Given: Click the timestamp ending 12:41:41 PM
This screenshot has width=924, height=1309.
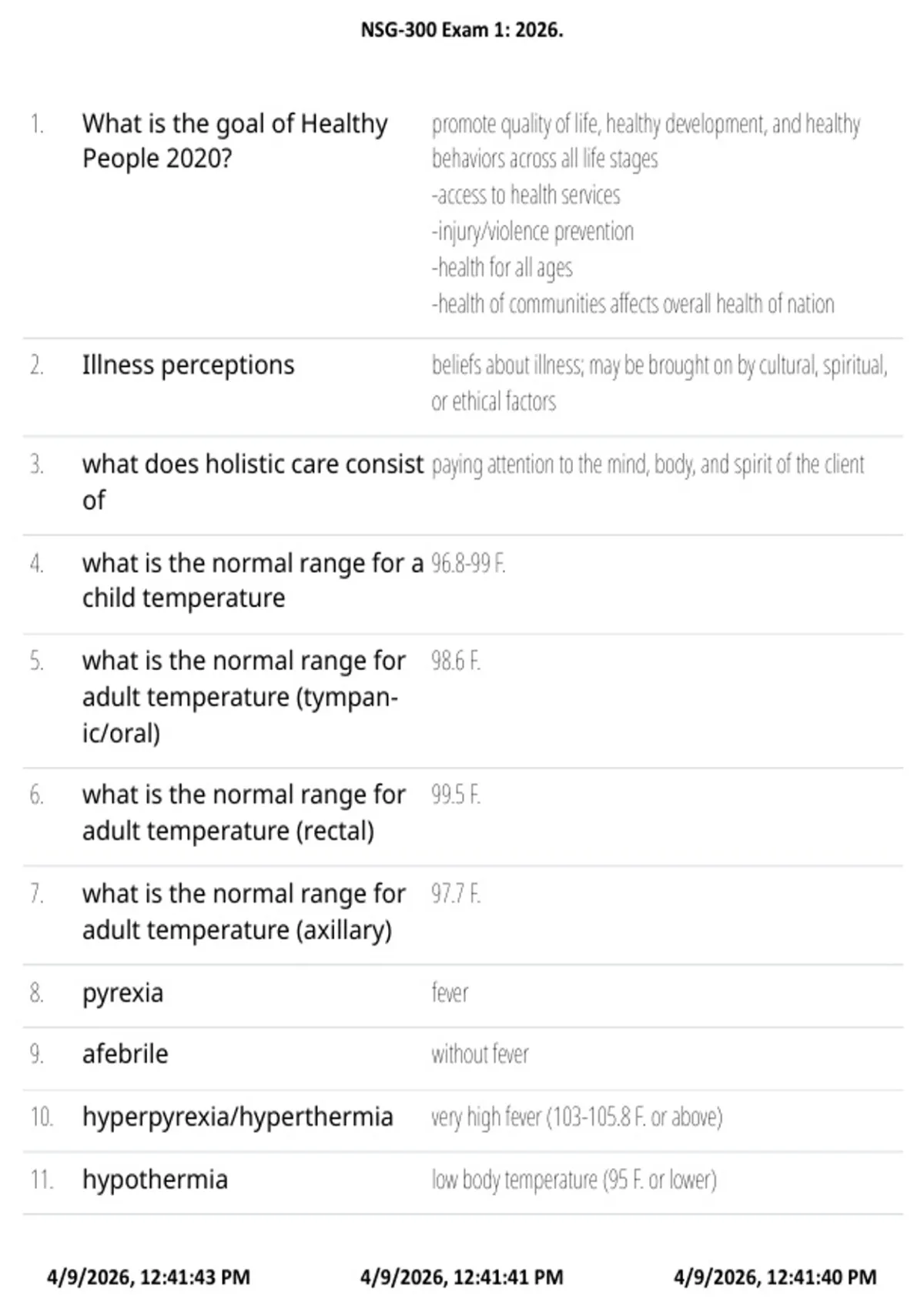Looking at the screenshot, I should 462,1277.
